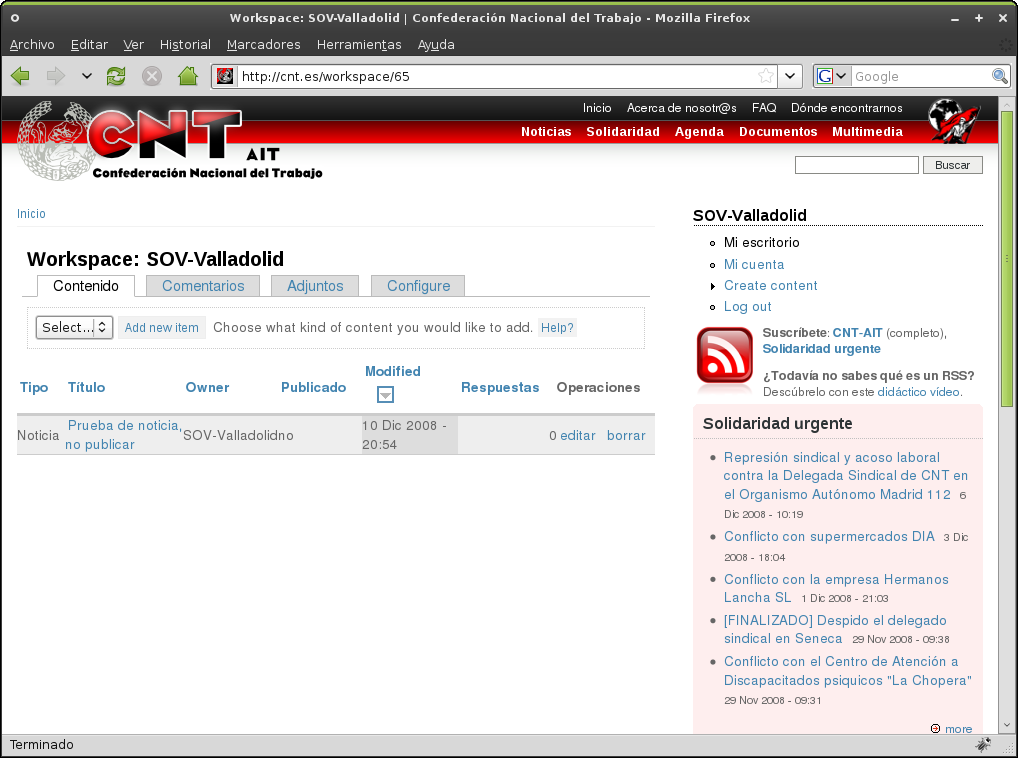
Task: Switch to the Adjuntos tab
Action: [x=315, y=286]
